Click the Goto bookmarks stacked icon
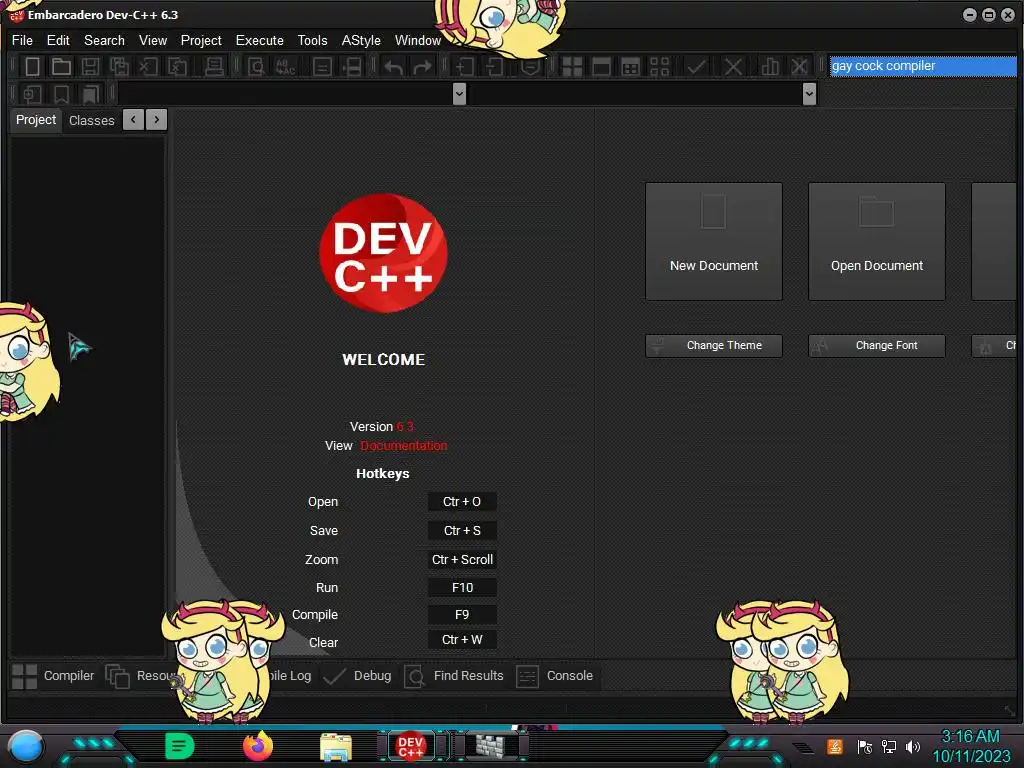Viewport: 1024px width, 768px height. pos(90,94)
